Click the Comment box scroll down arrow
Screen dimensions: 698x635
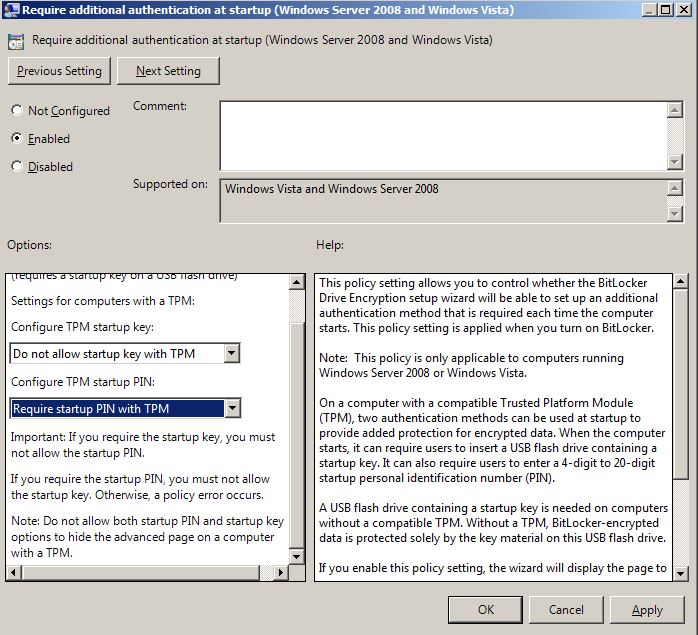coord(675,162)
